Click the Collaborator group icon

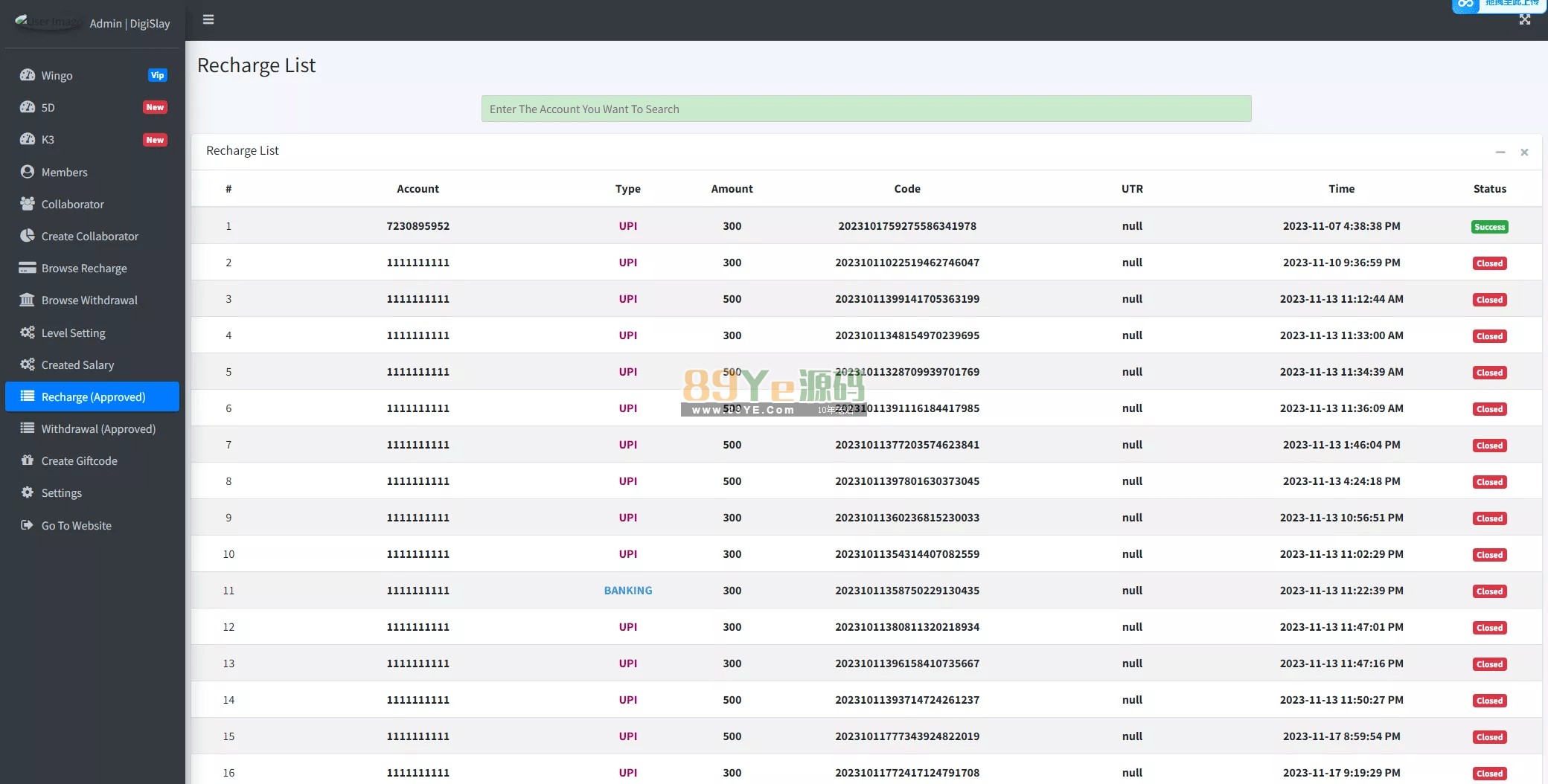point(28,204)
